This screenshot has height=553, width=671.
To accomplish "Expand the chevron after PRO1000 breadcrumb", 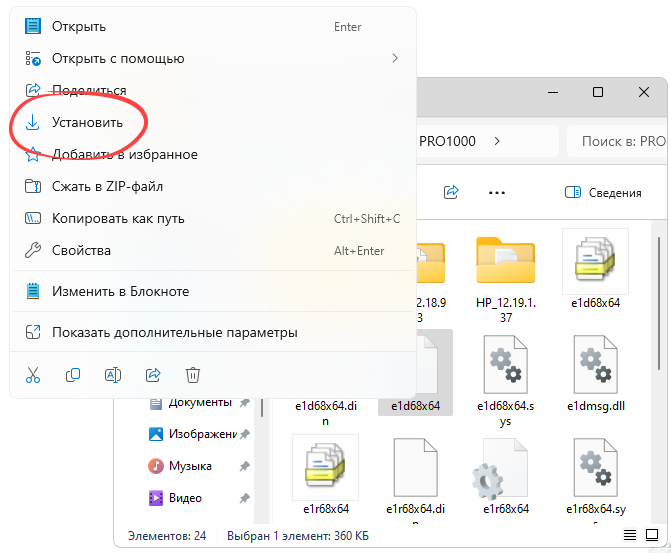I will pos(497,141).
